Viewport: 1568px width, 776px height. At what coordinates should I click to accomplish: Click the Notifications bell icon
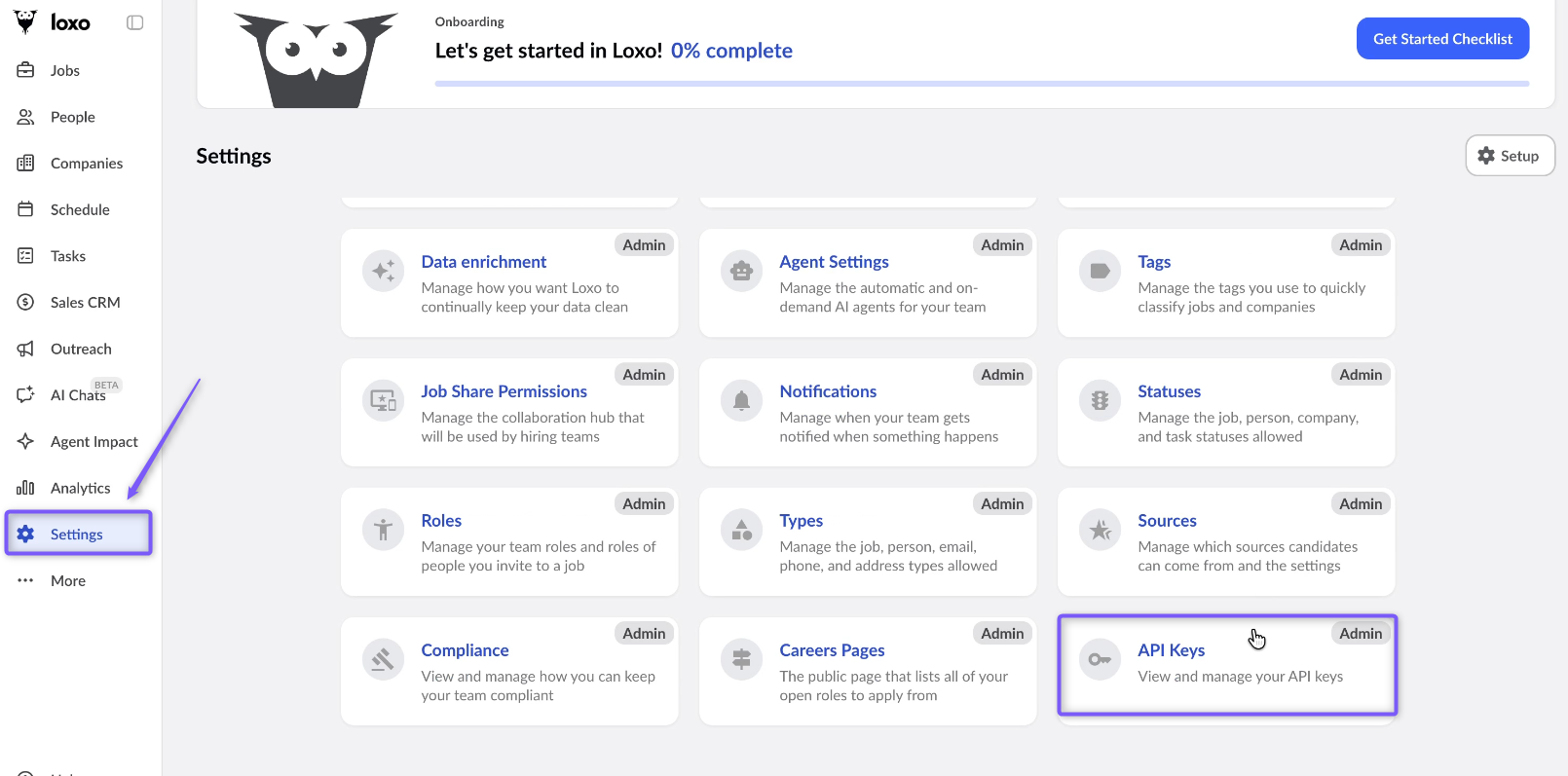[x=742, y=400]
